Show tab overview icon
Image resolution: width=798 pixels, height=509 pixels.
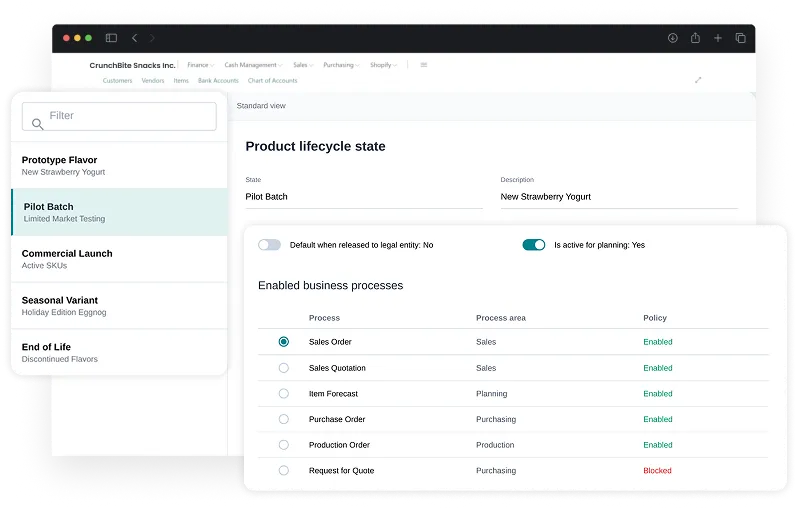(740, 38)
